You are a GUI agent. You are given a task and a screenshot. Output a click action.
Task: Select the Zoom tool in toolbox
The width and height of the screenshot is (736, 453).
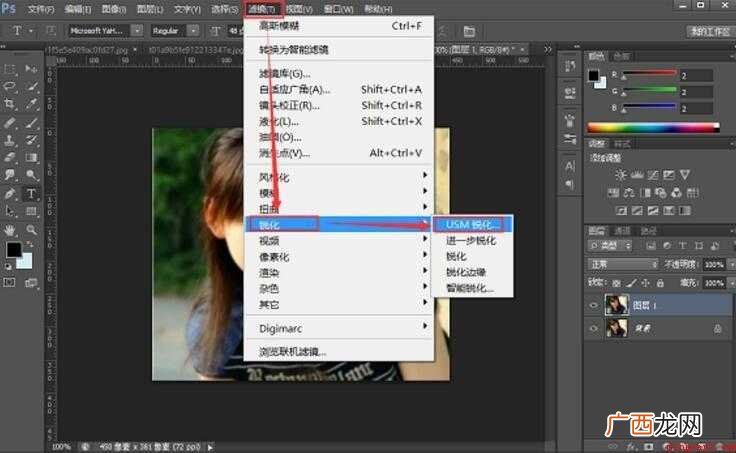pyautogui.click(x=31, y=230)
